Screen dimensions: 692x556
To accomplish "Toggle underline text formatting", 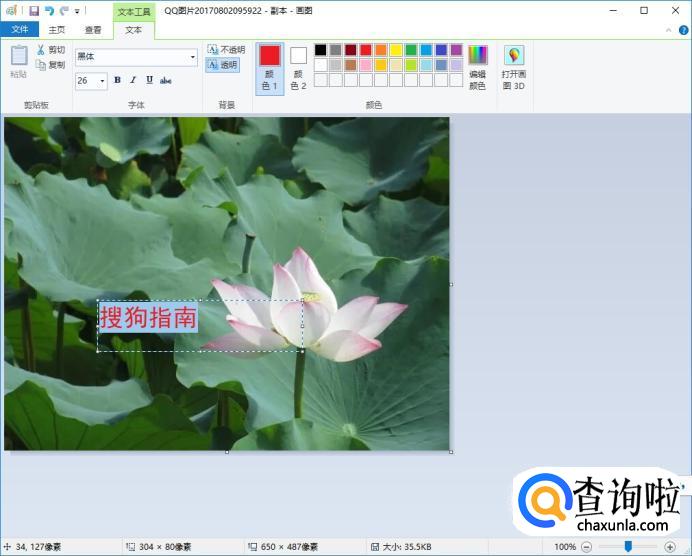I will (149, 80).
